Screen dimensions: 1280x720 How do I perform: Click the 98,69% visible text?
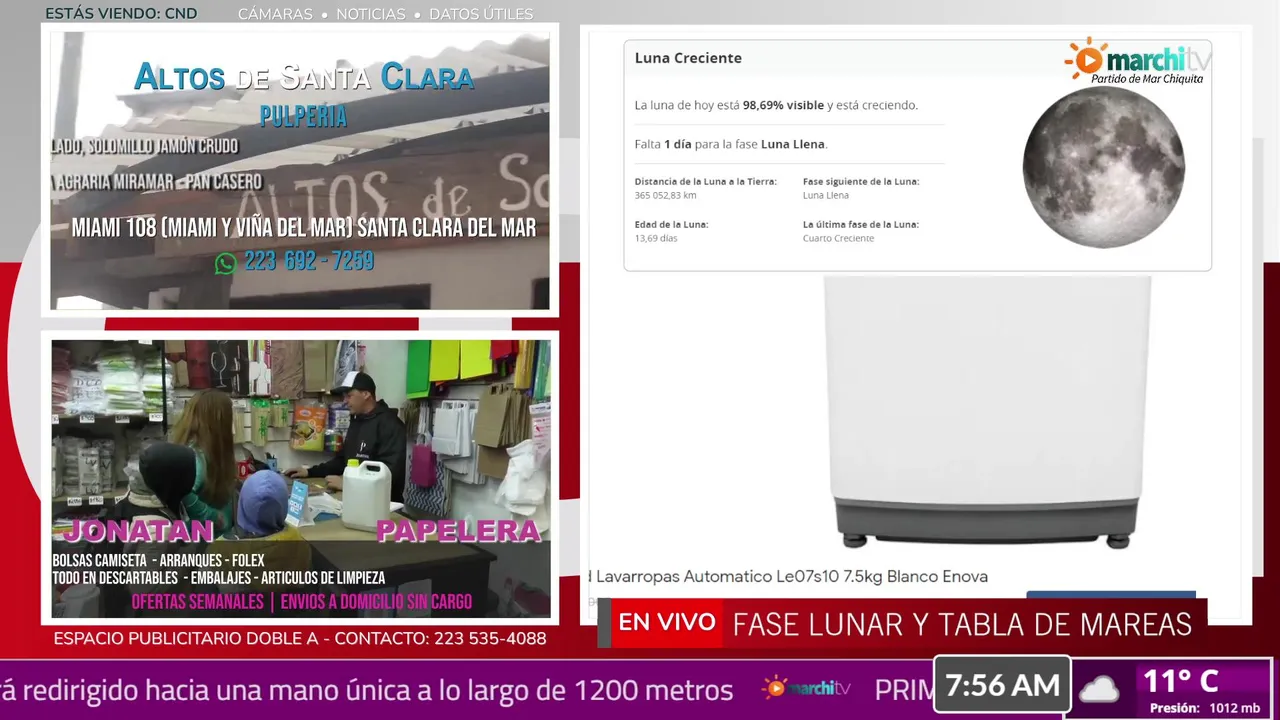[x=783, y=105]
